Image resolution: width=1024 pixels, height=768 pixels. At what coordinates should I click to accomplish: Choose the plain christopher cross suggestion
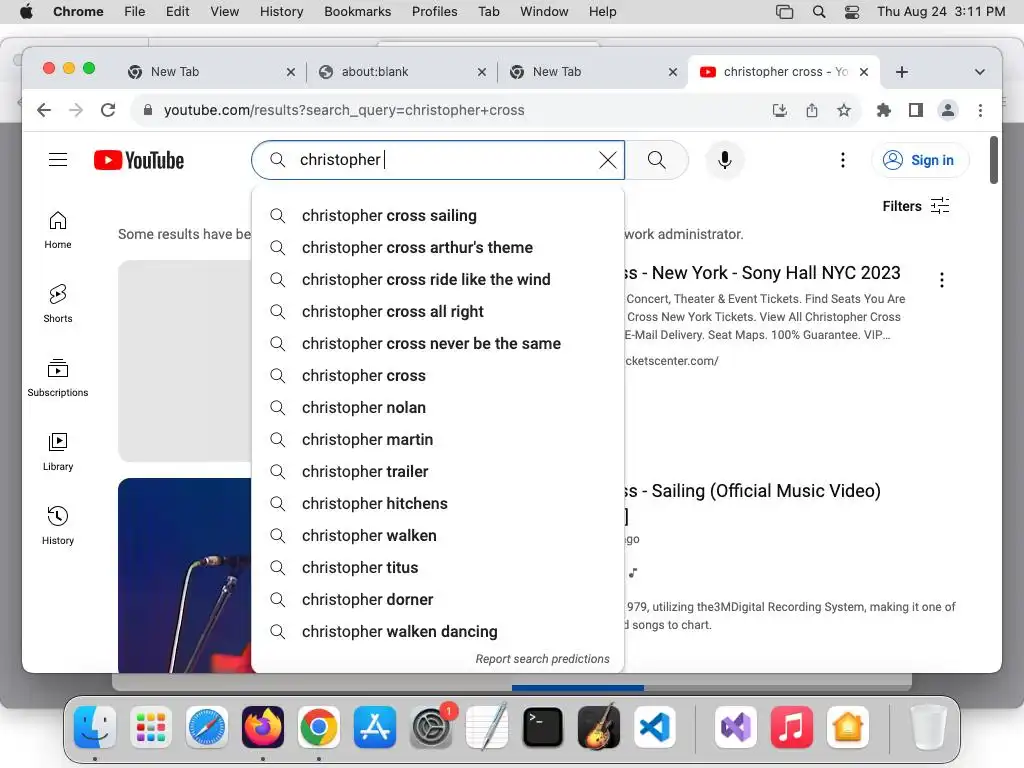click(x=438, y=376)
